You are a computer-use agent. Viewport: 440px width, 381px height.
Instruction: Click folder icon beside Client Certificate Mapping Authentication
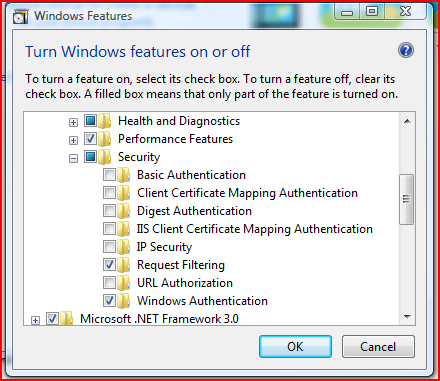click(x=124, y=193)
